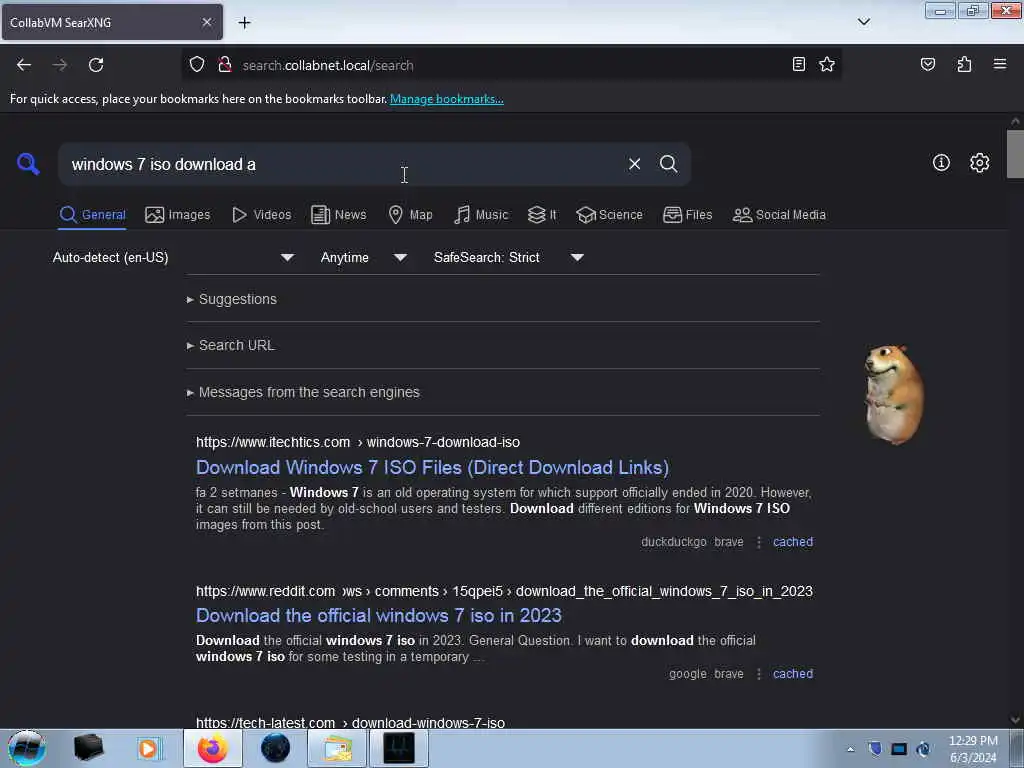Viewport: 1024px width, 768px height.
Task: Click the insecure connection padlock icon
Action: [x=225, y=65]
